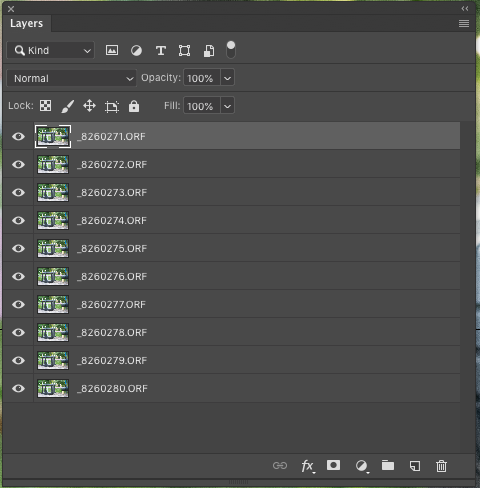Image resolution: width=480 pixels, height=488 pixels.
Task: Open the Fill slider dropdown arrow
Action: (x=227, y=106)
